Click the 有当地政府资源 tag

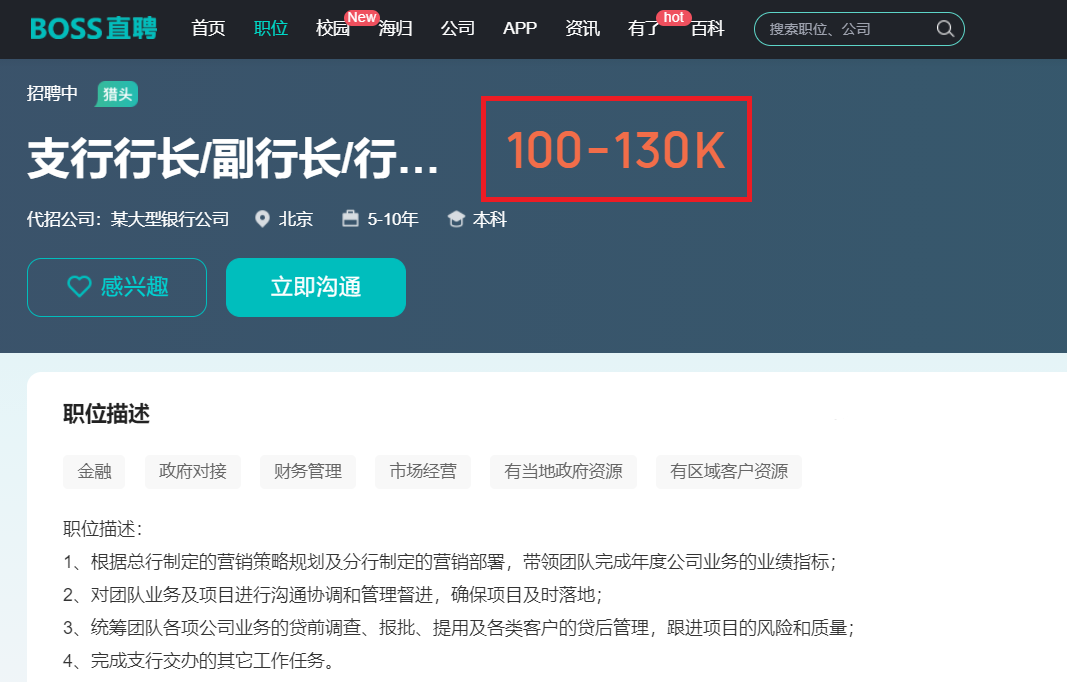563,471
